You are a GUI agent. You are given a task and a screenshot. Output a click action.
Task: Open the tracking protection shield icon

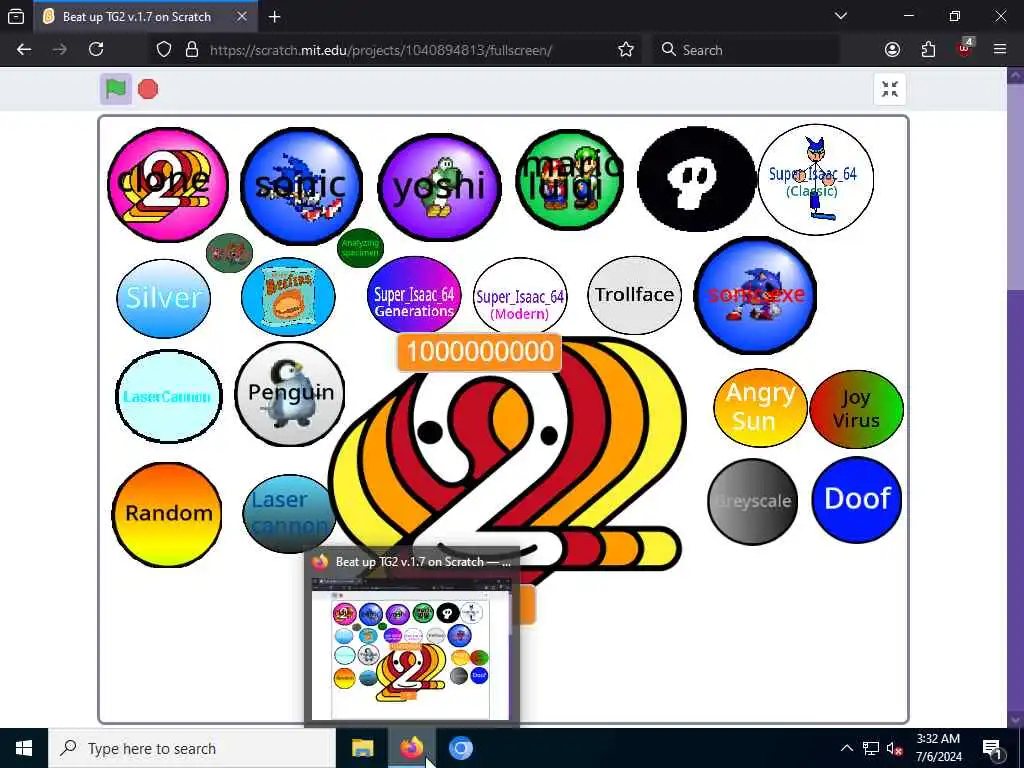(x=164, y=50)
